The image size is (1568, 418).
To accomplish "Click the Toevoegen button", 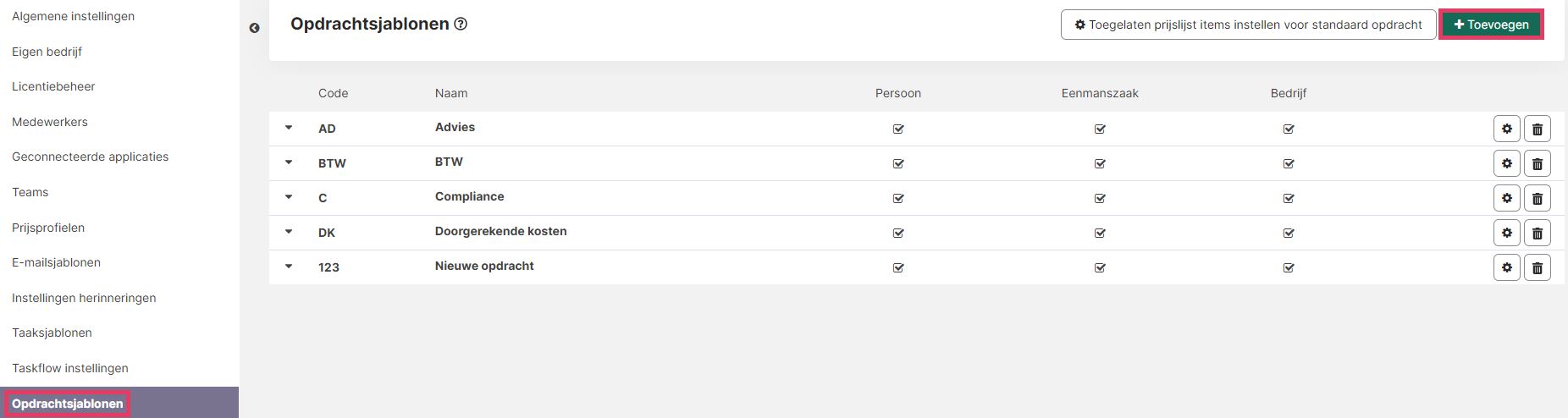I will [x=1491, y=25].
